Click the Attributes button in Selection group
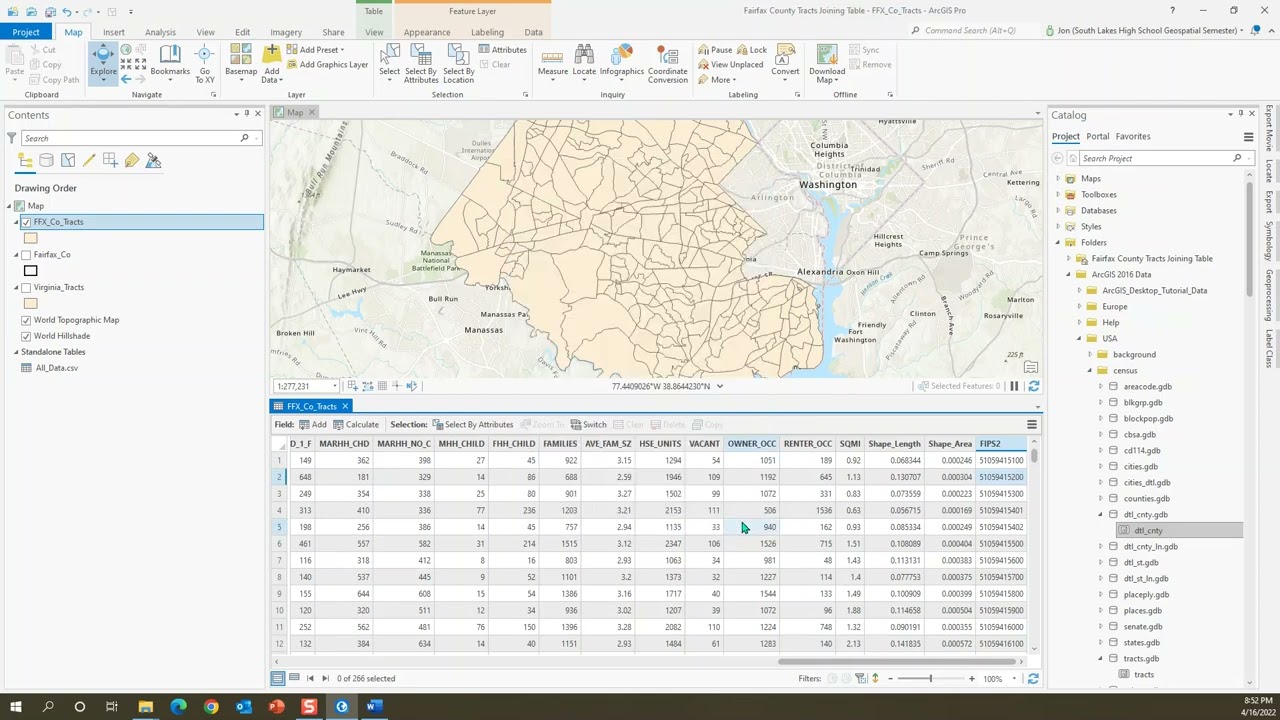 [502, 49]
